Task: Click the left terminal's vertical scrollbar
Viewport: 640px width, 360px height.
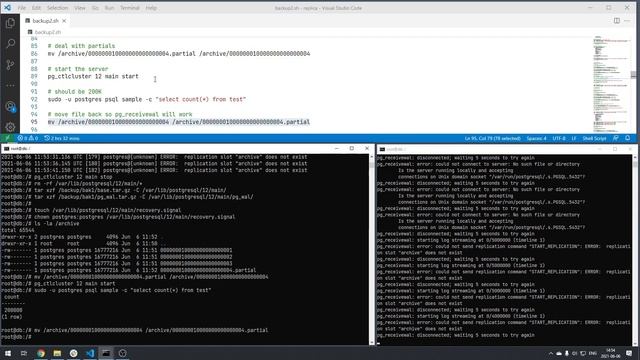Action: point(371,249)
